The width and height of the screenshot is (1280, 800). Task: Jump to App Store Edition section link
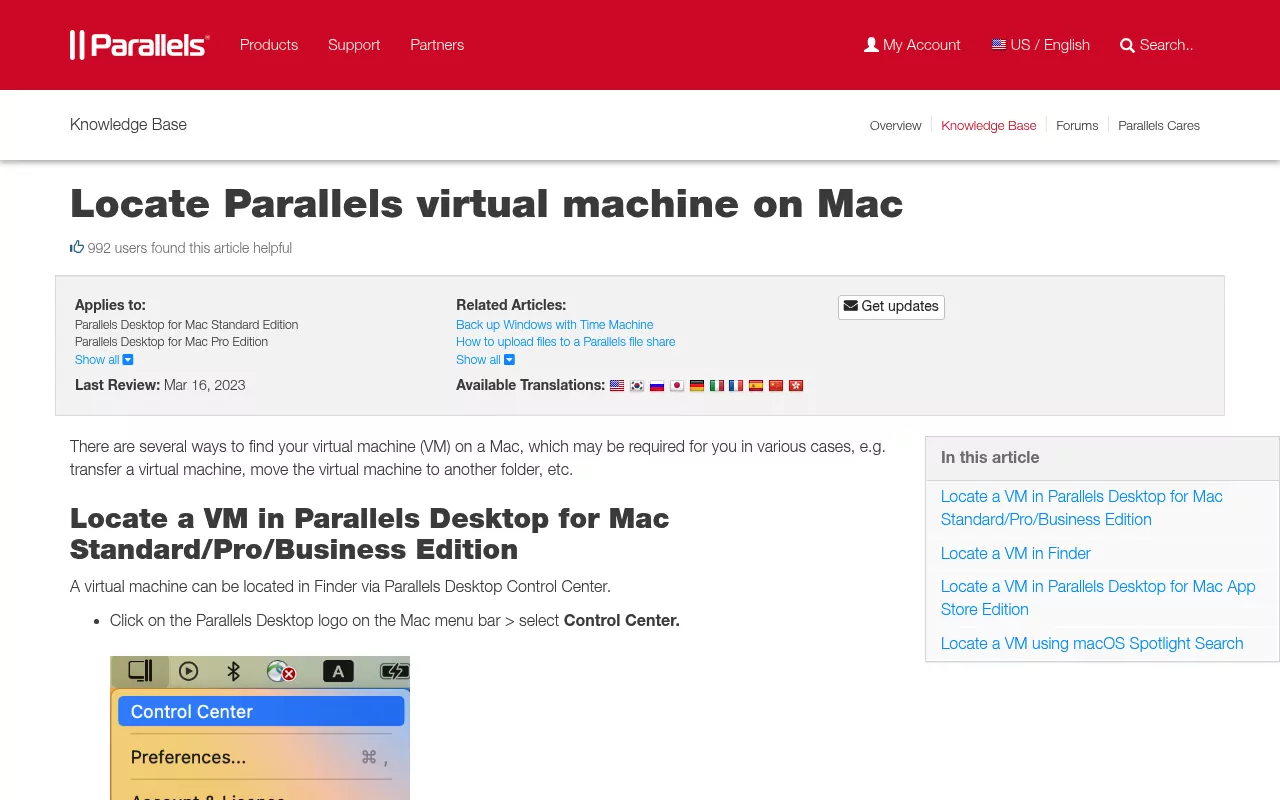click(x=1098, y=598)
